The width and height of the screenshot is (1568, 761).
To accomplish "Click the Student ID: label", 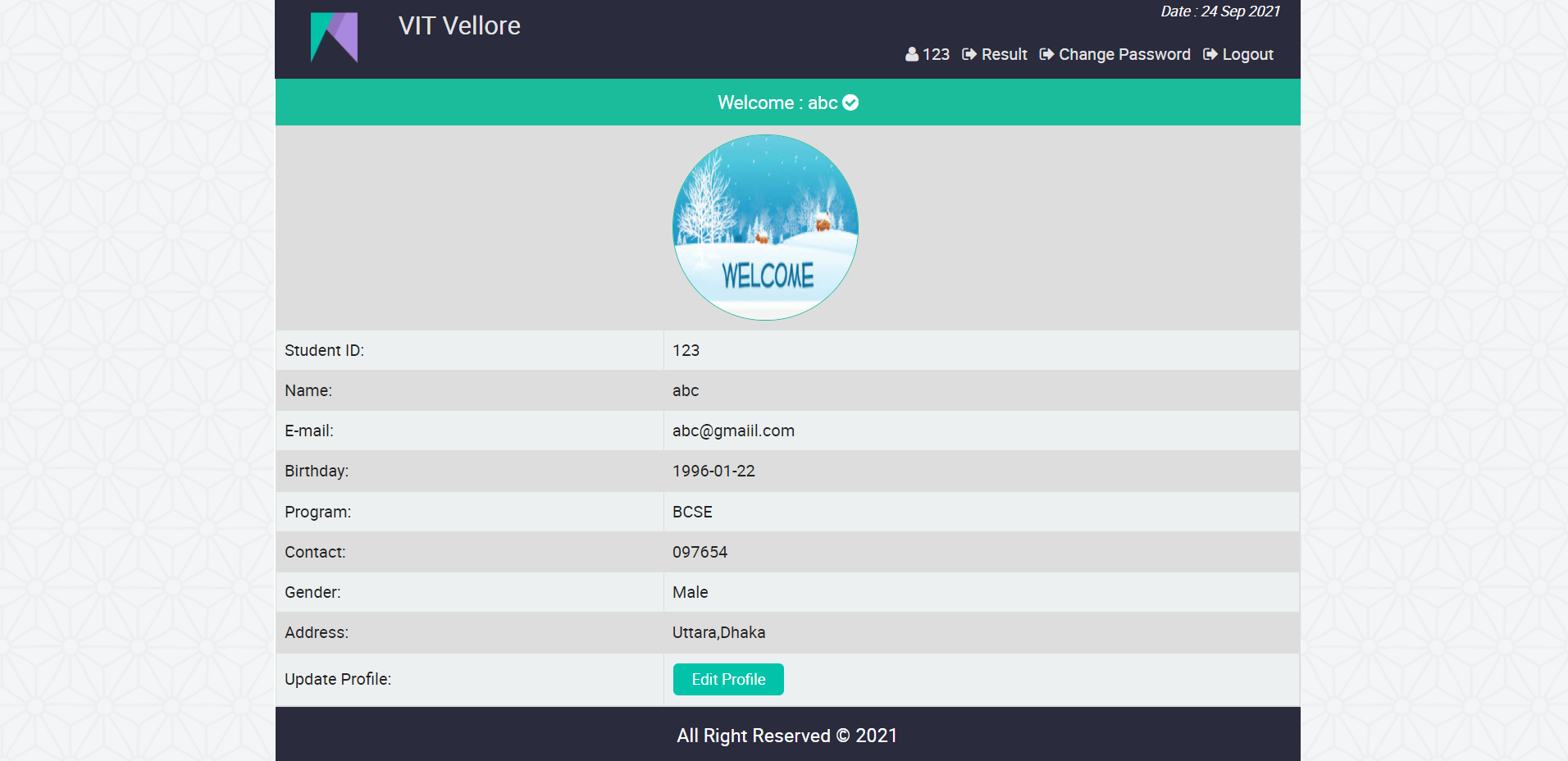I will click(x=324, y=350).
